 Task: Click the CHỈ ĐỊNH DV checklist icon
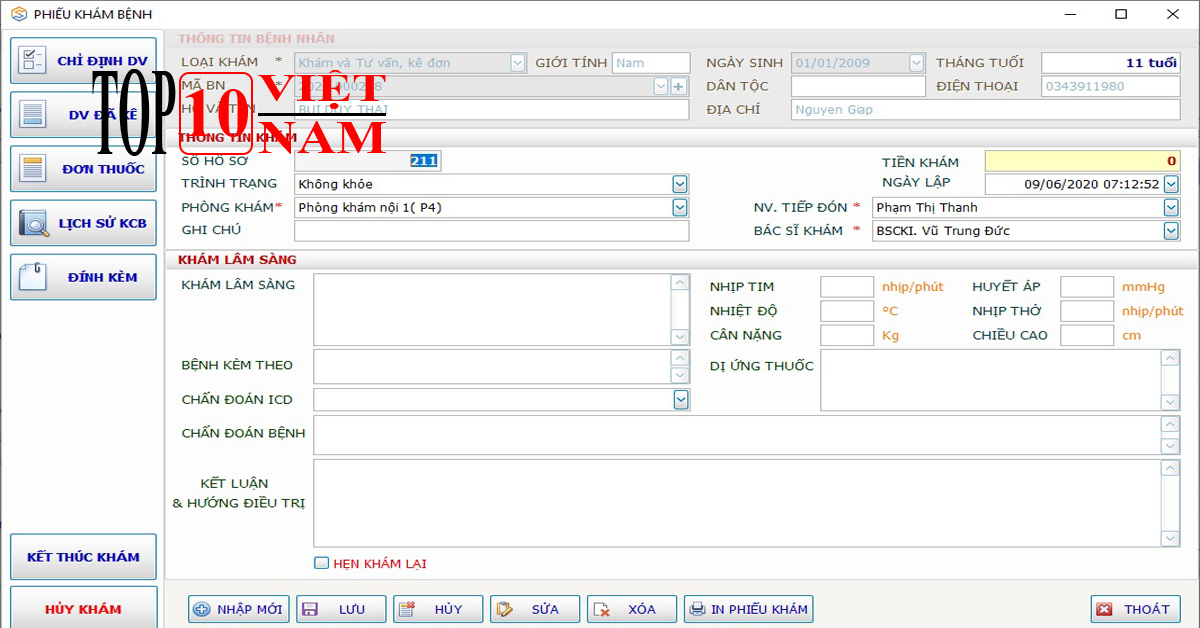(32, 60)
